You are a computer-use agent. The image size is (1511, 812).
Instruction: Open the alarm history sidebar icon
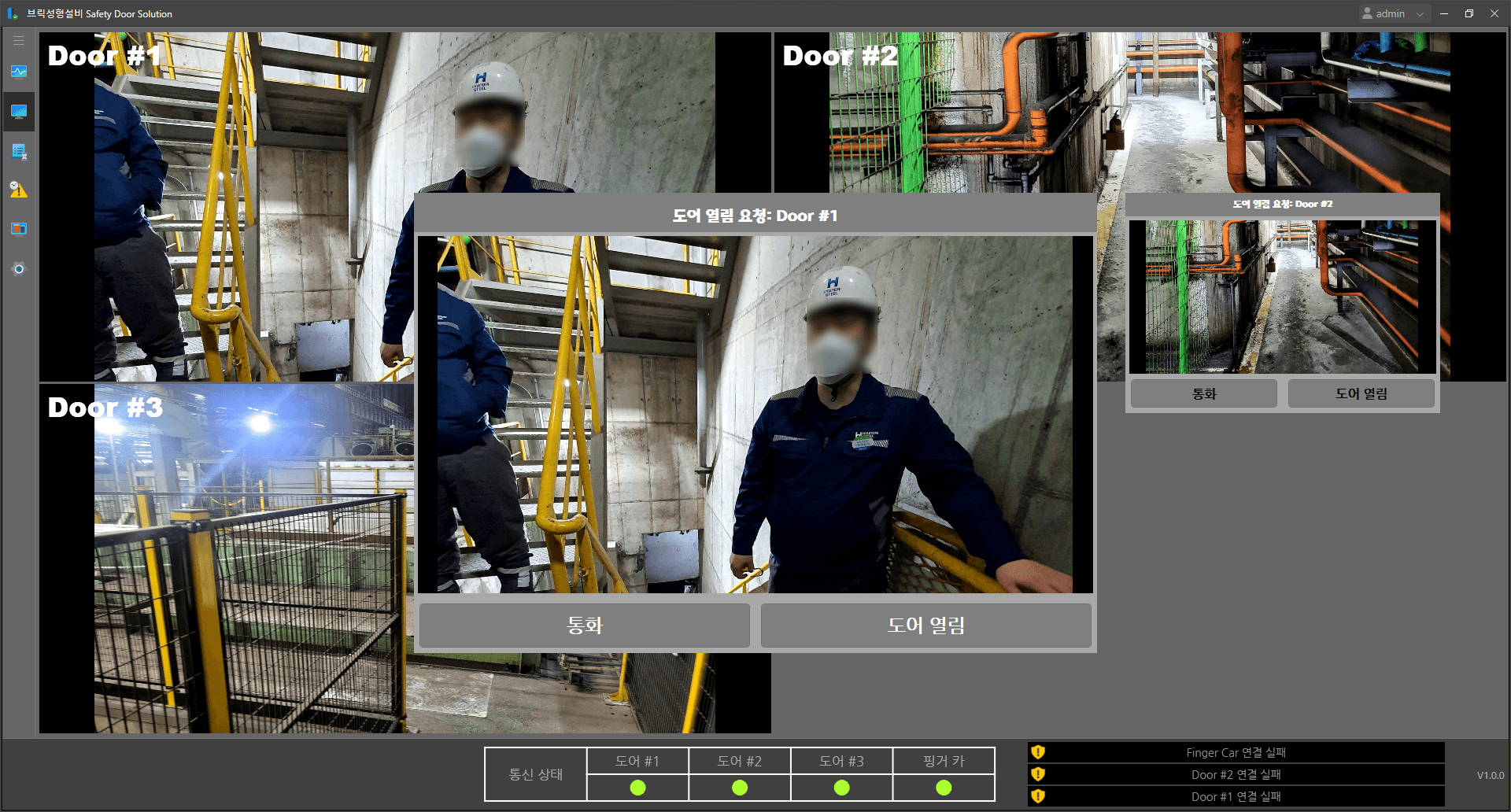point(18,190)
